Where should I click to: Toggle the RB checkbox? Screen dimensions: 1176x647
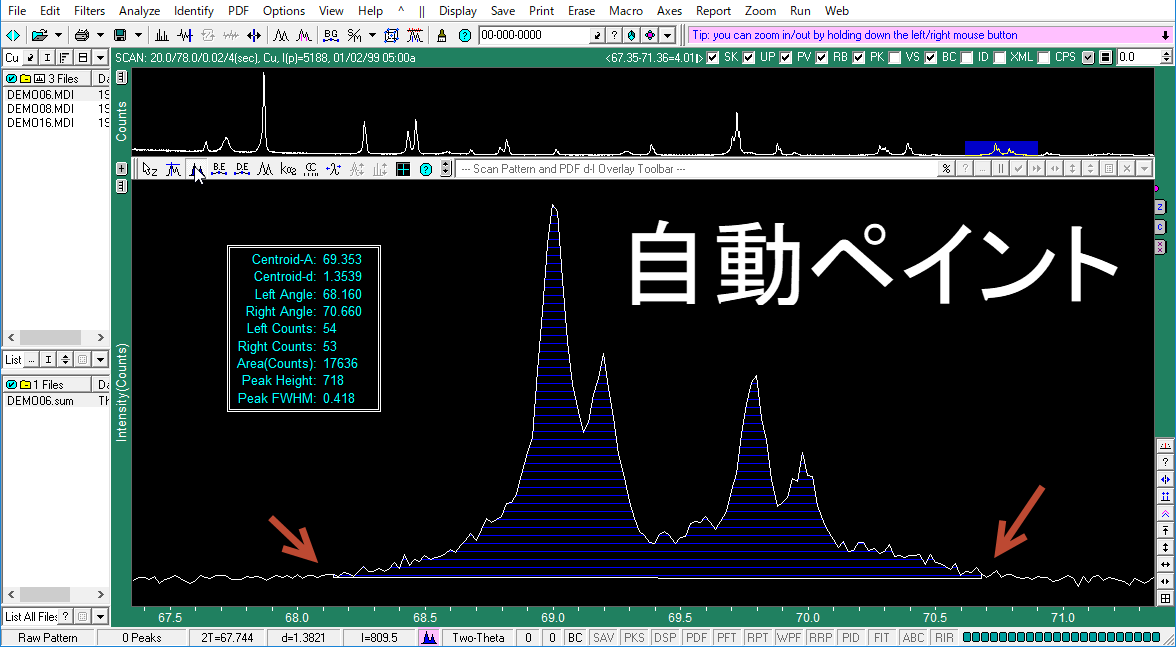822,57
